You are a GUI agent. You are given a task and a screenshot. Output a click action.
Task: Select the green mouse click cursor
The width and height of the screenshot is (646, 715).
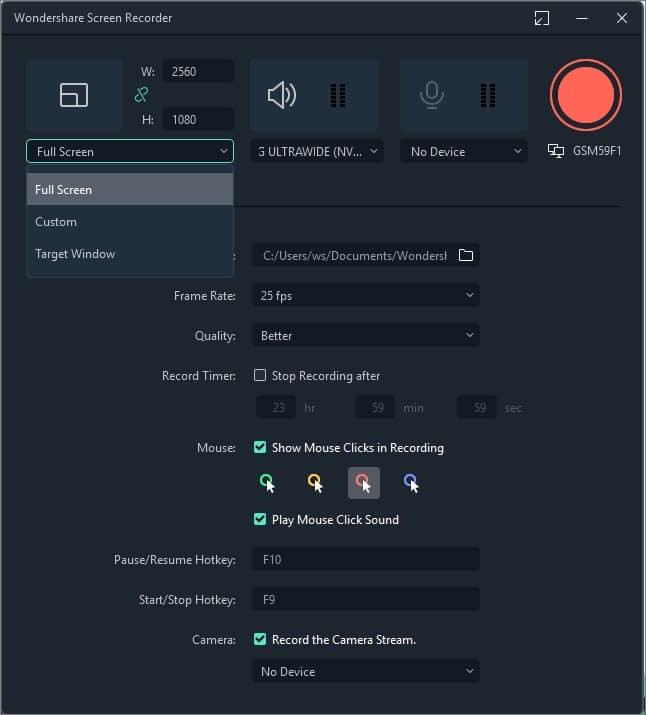(x=268, y=483)
